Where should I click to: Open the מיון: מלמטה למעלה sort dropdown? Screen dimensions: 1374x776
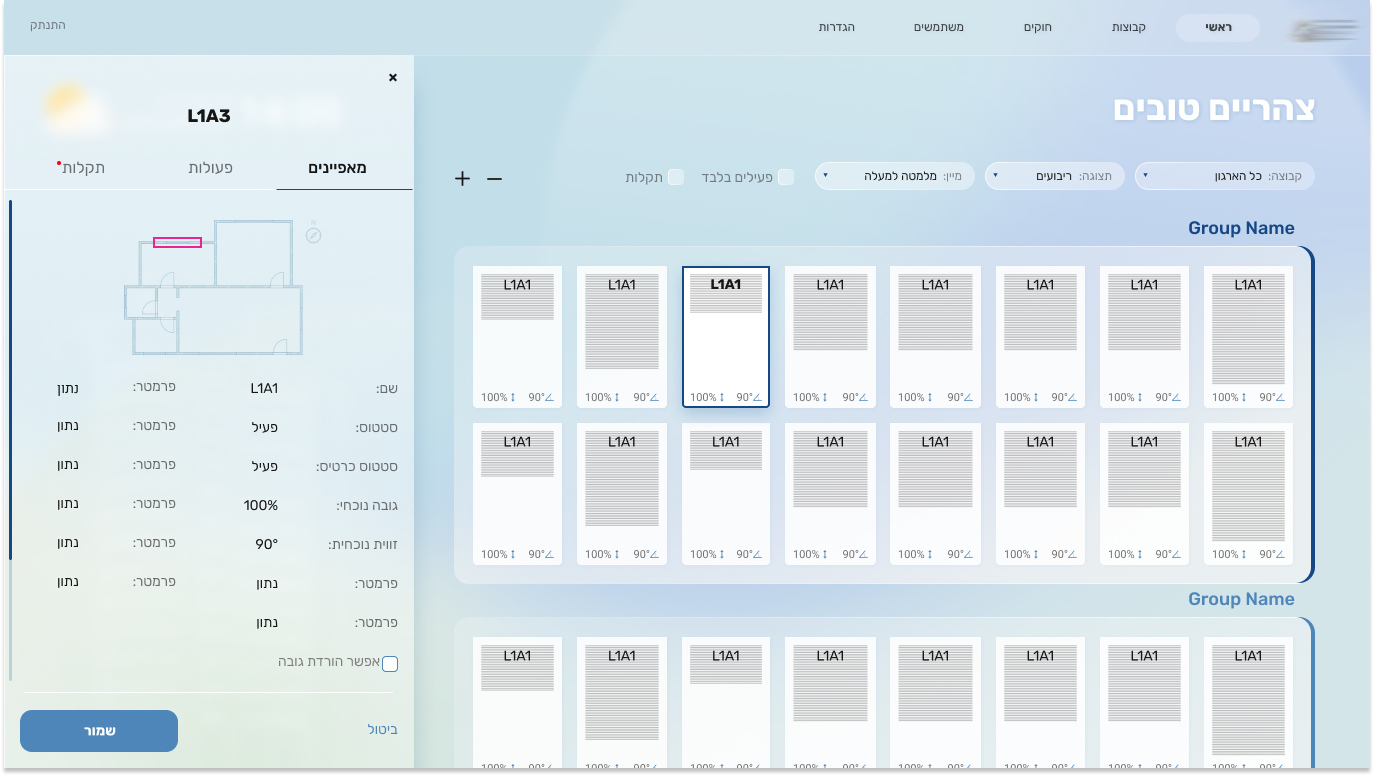tap(894, 176)
